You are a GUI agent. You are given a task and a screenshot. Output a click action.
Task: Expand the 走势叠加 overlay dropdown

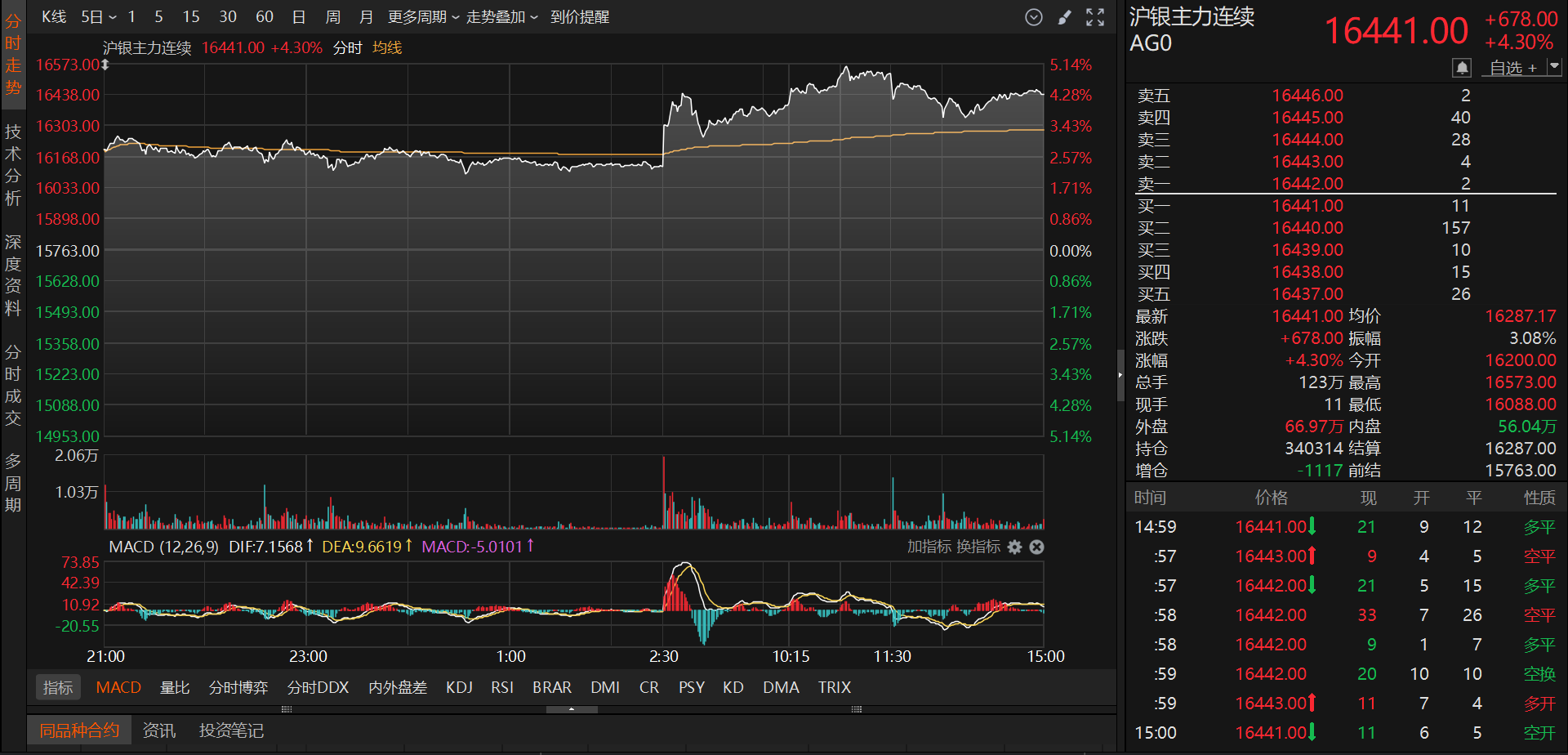pyautogui.click(x=501, y=17)
